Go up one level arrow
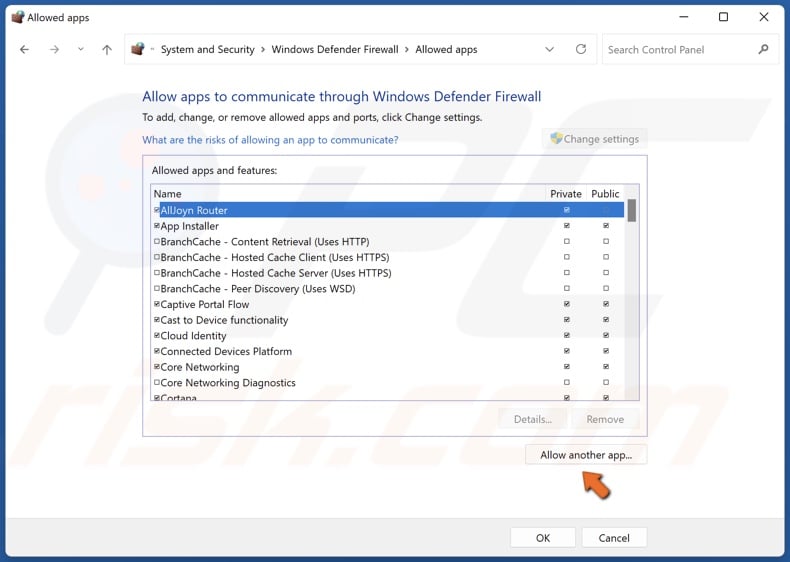Viewport: 790px width, 562px height. [x=107, y=49]
